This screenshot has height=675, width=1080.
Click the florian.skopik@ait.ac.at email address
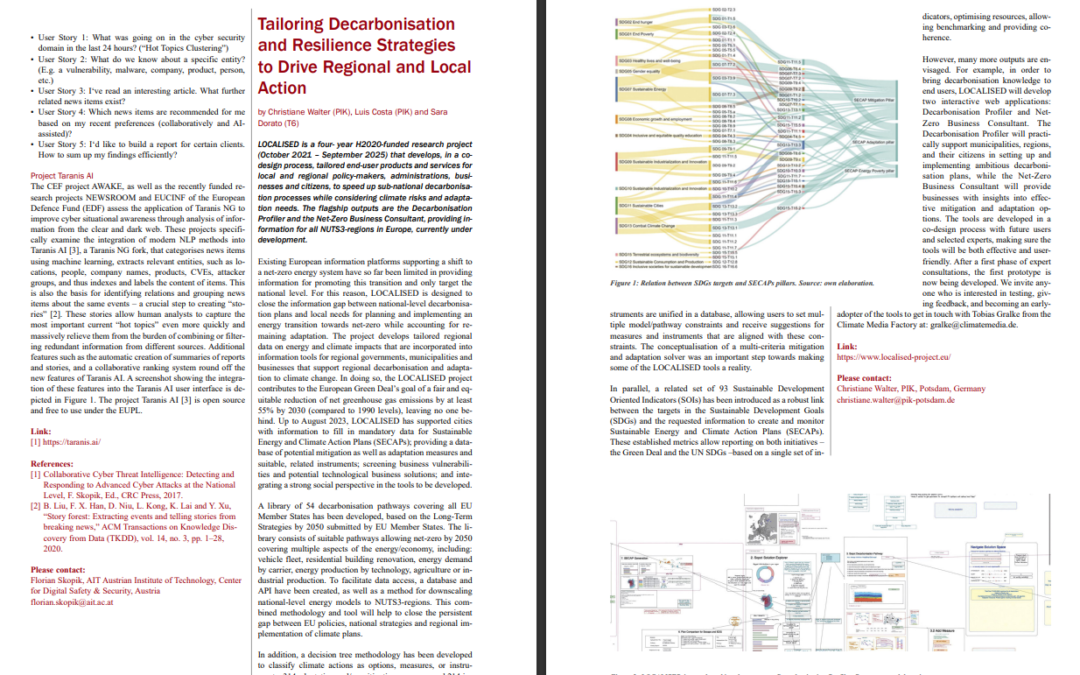72,602
